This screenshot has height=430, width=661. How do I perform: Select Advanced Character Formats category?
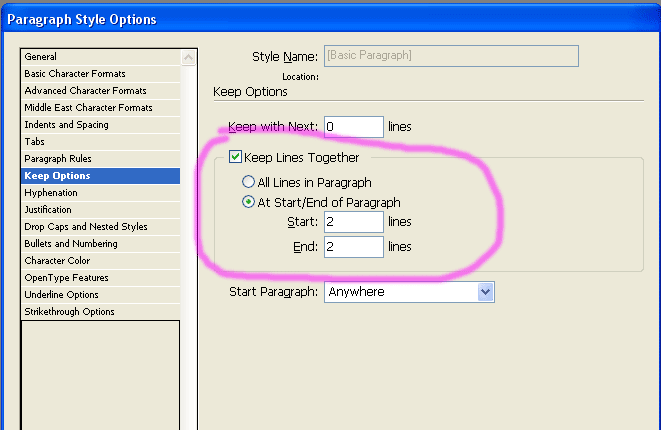point(100,91)
